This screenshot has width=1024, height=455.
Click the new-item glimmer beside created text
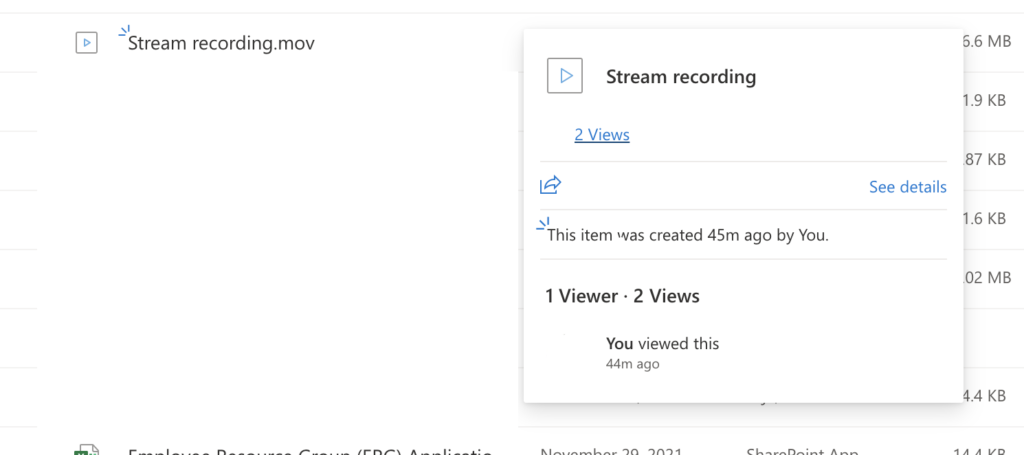[543, 224]
